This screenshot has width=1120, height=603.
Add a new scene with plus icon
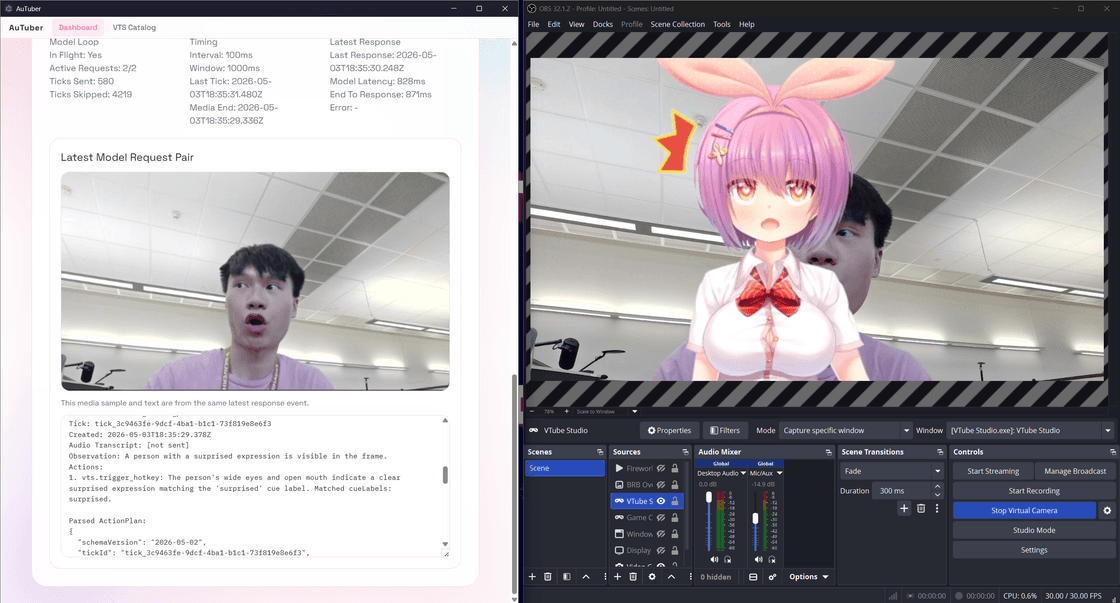(531, 577)
